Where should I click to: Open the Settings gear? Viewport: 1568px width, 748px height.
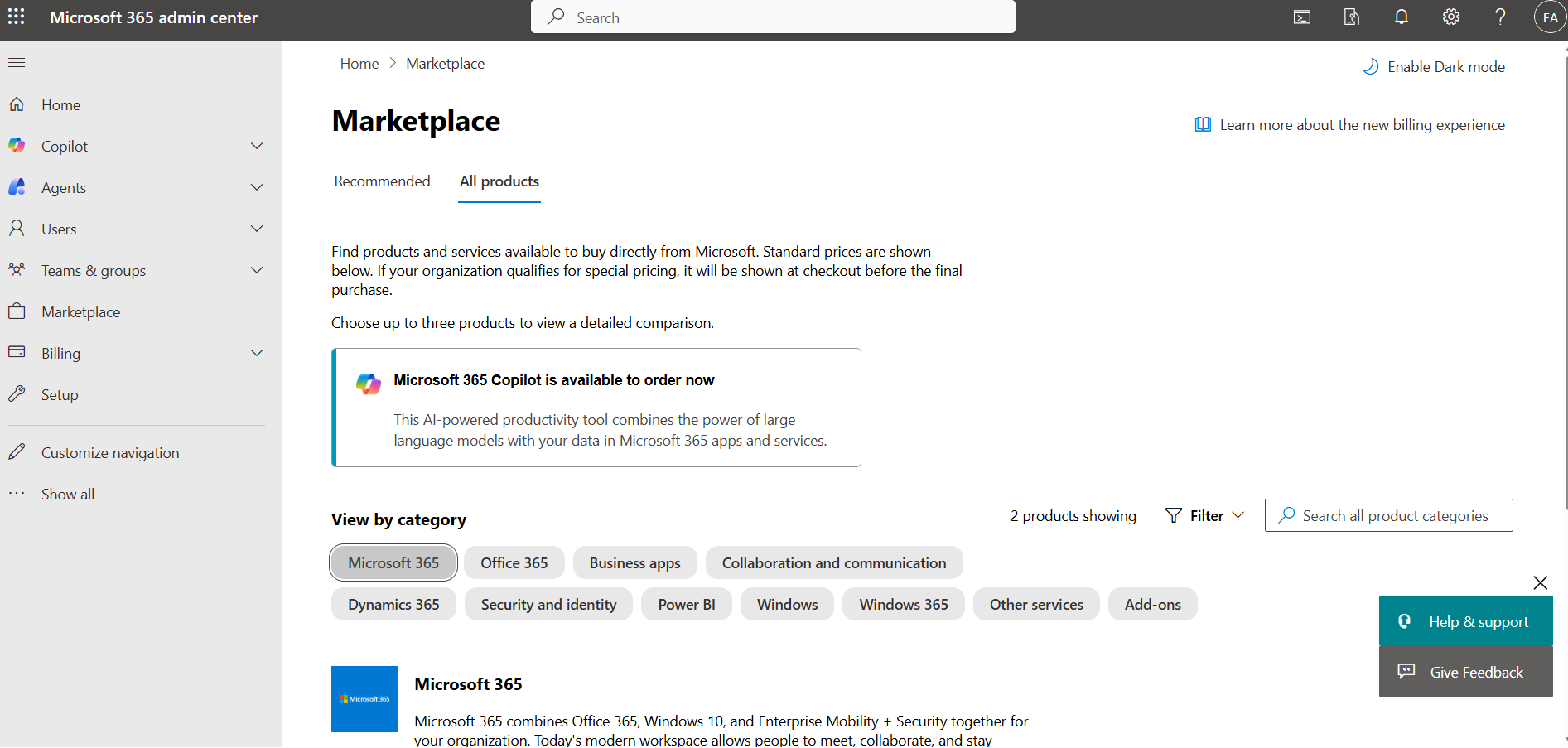coord(1451,17)
